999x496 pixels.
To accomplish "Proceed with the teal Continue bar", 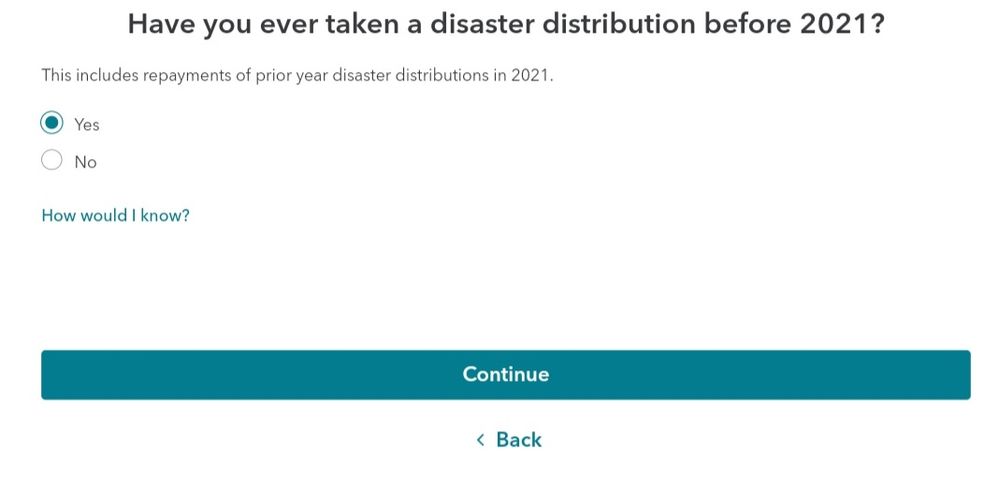I will 505,375.
